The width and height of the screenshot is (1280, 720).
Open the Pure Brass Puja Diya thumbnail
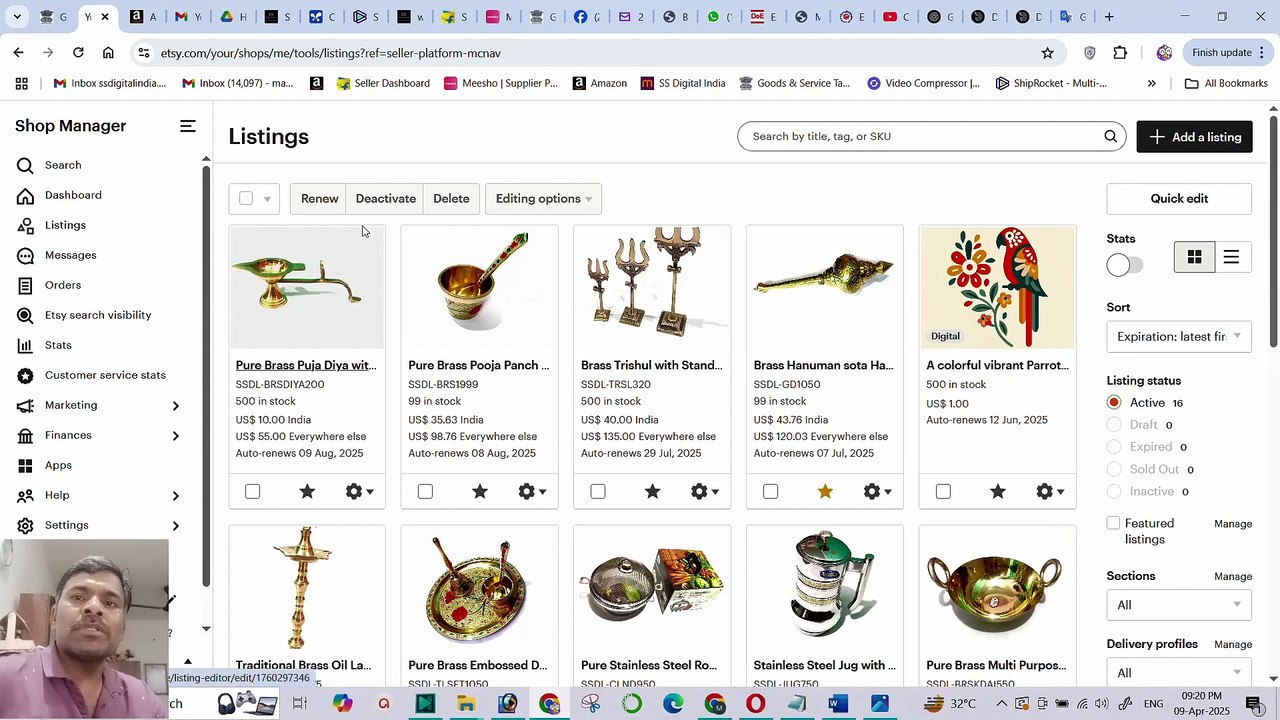(x=307, y=287)
